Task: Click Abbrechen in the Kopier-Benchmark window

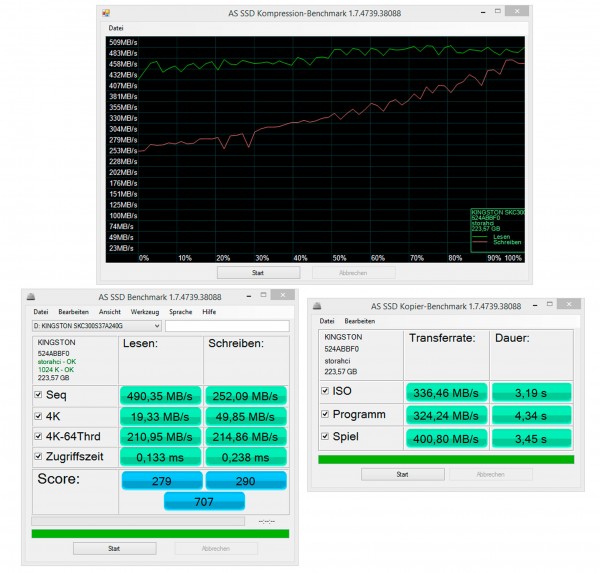Action: point(491,474)
